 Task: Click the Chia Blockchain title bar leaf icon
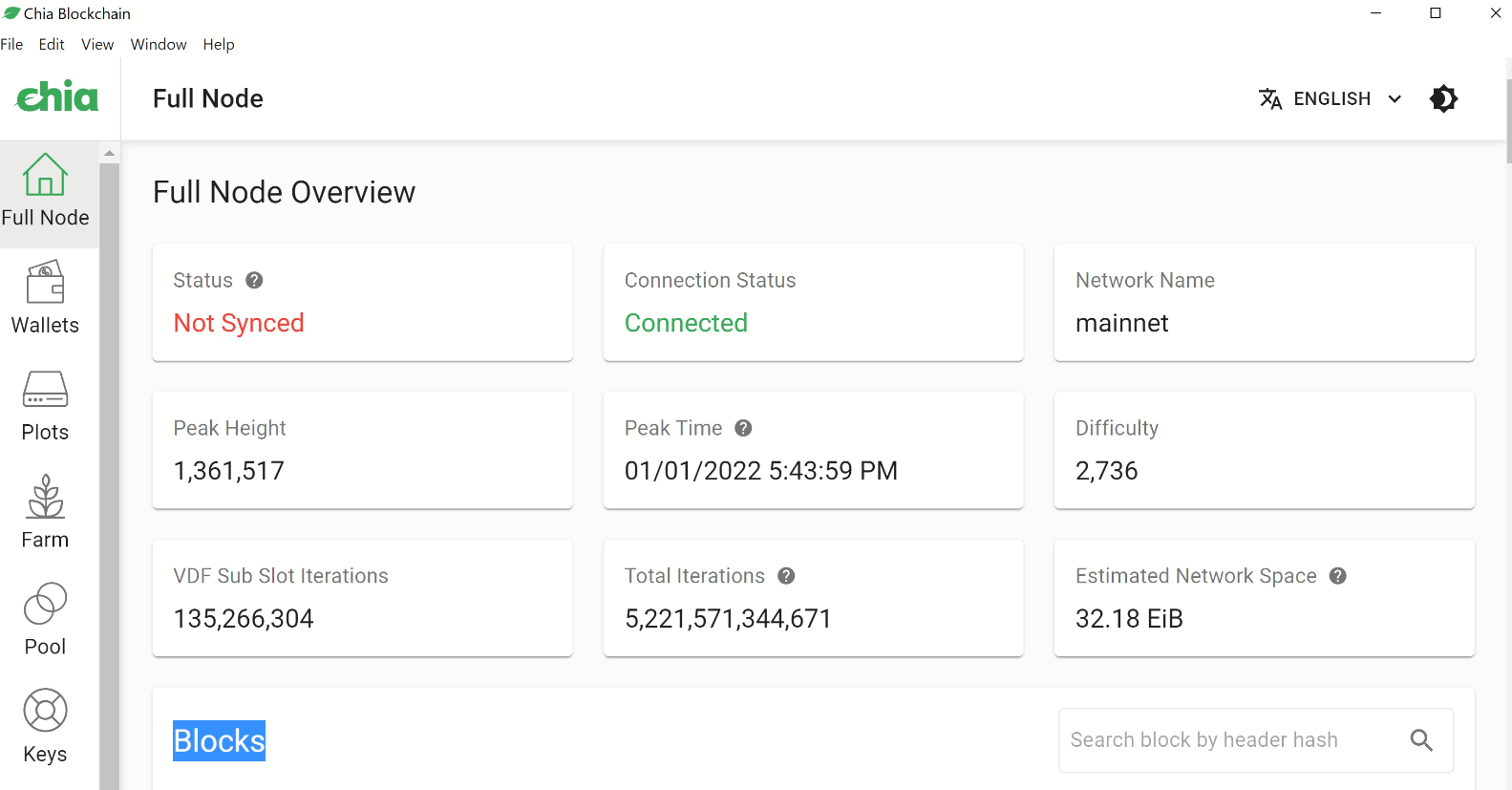11,13
